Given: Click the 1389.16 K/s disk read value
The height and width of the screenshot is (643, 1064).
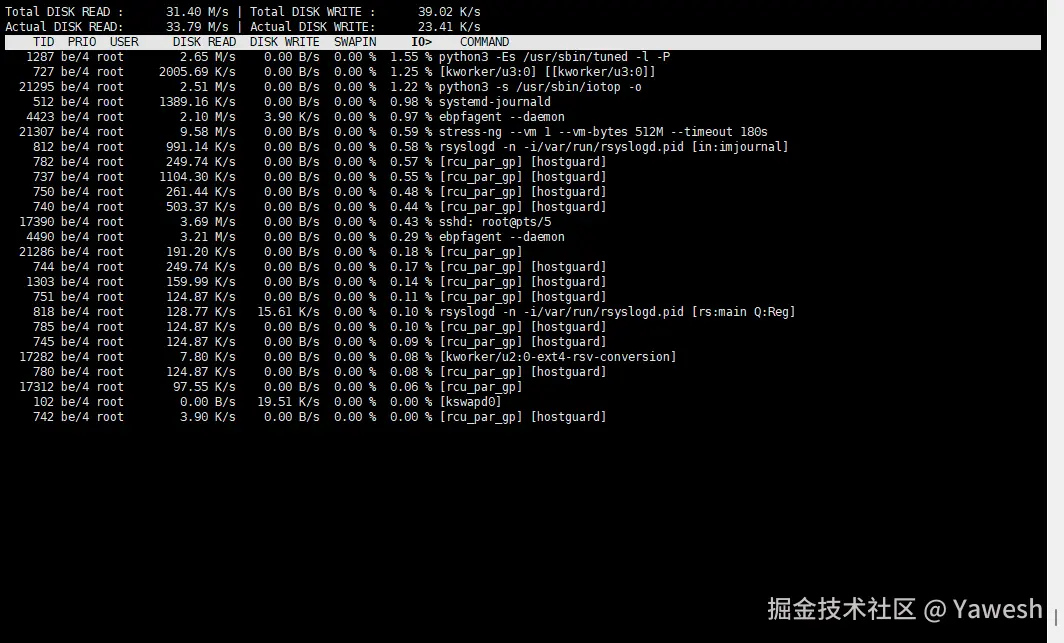Looking at the screenshot, I should coord(197,102).
